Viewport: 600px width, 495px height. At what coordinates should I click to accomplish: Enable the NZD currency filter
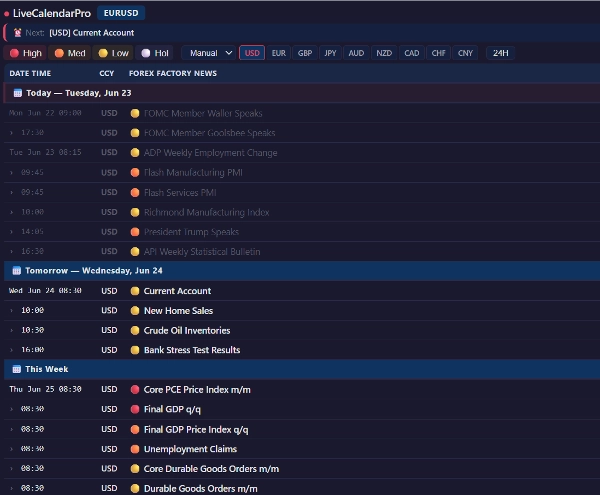pyautogui.click(x=384, y=53)
